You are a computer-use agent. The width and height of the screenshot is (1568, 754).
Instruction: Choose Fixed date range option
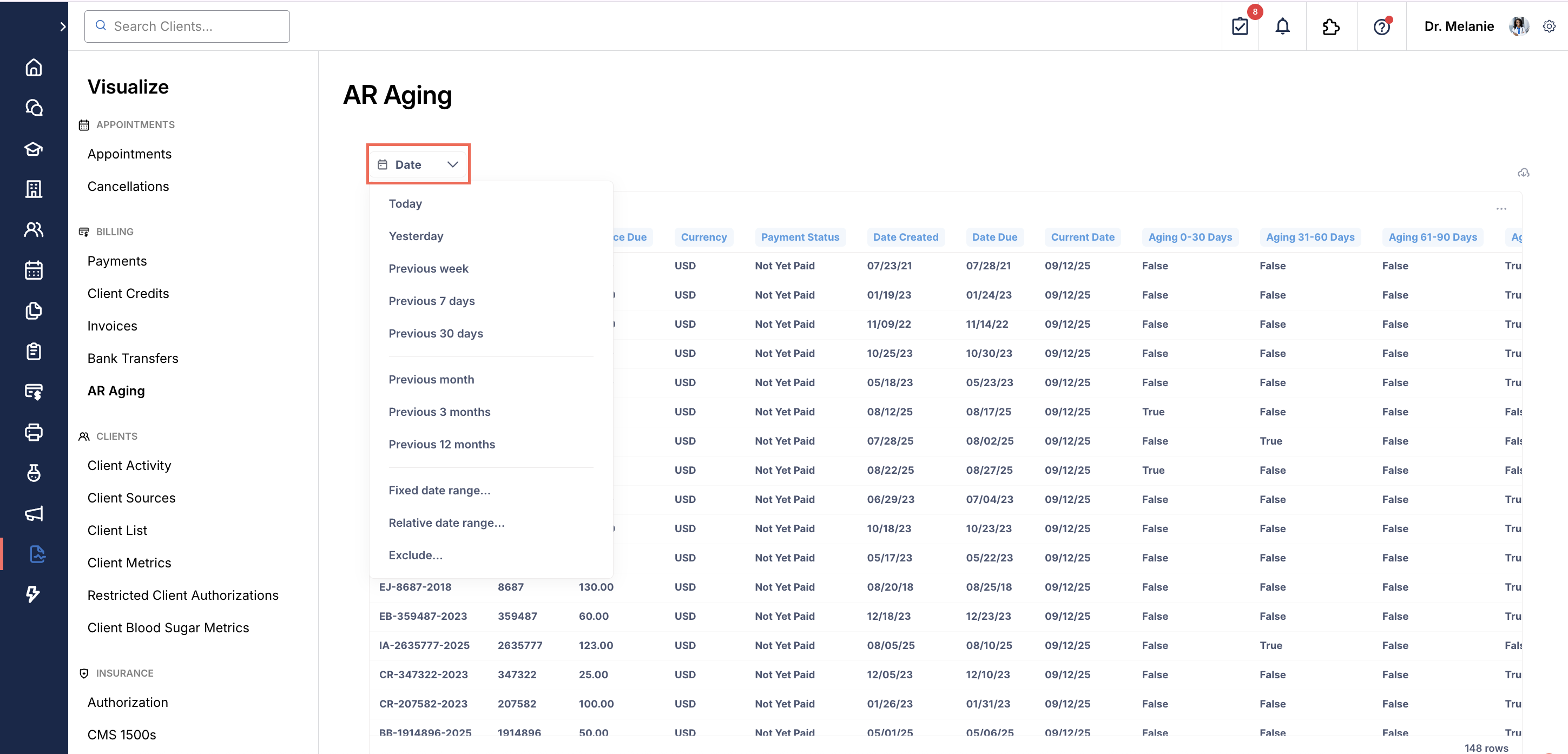[x=439, y=491]
